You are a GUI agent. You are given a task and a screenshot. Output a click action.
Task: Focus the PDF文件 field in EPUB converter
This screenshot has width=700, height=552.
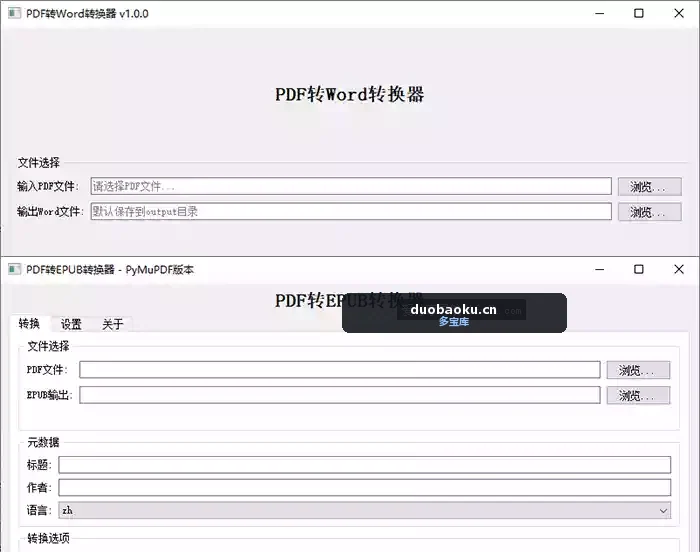pos(340,370)
